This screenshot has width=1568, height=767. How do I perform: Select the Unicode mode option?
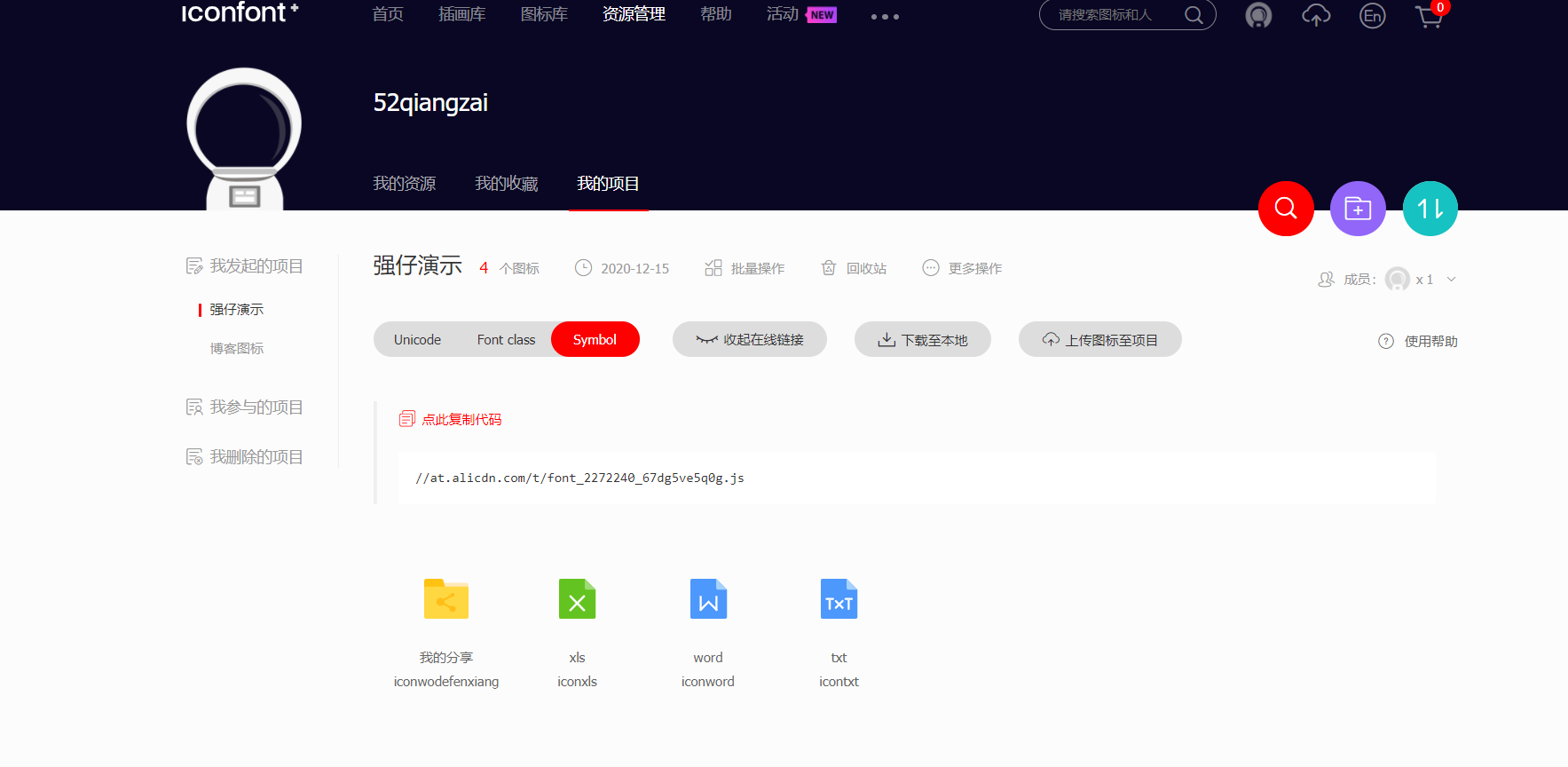417,340
